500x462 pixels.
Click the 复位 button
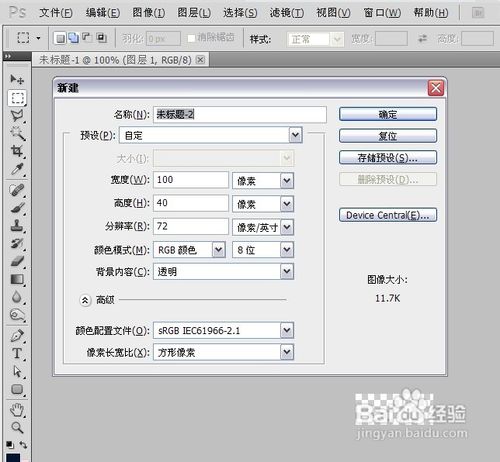point(388,136)
